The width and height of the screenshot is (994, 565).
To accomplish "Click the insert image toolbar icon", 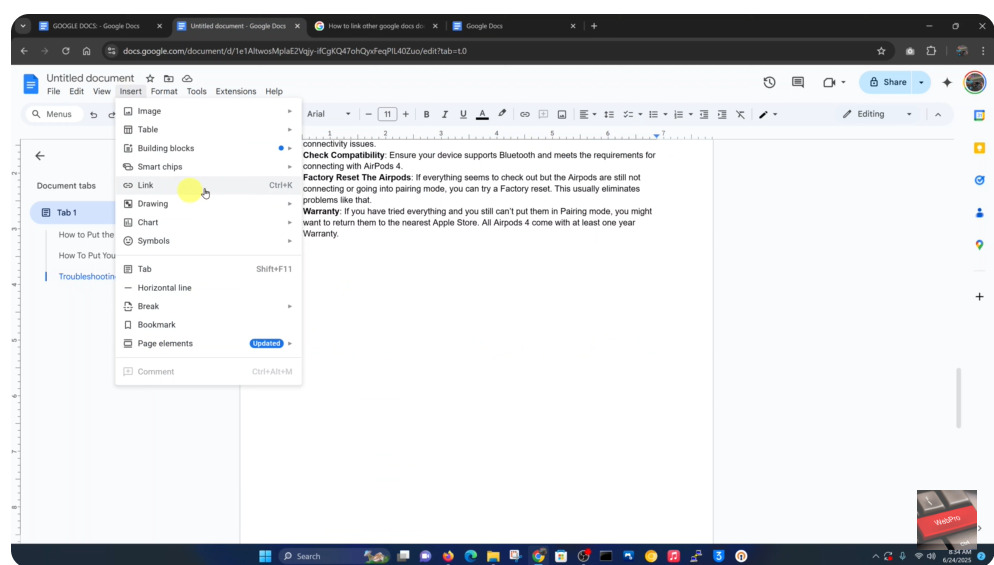I will point(562,114).
